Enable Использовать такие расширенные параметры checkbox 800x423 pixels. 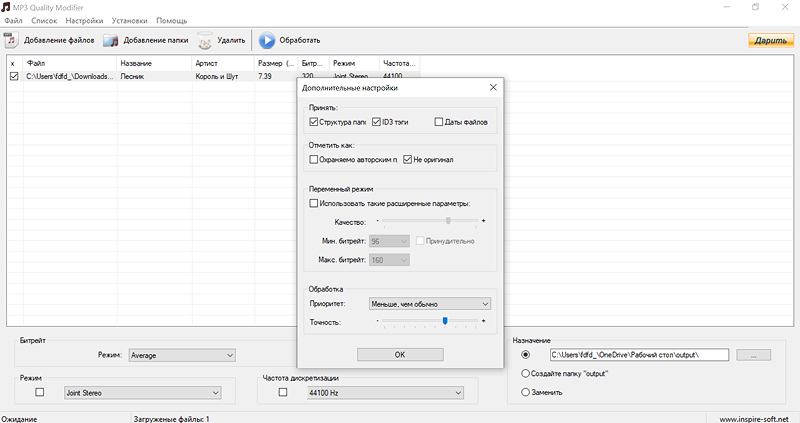(315, 203)
